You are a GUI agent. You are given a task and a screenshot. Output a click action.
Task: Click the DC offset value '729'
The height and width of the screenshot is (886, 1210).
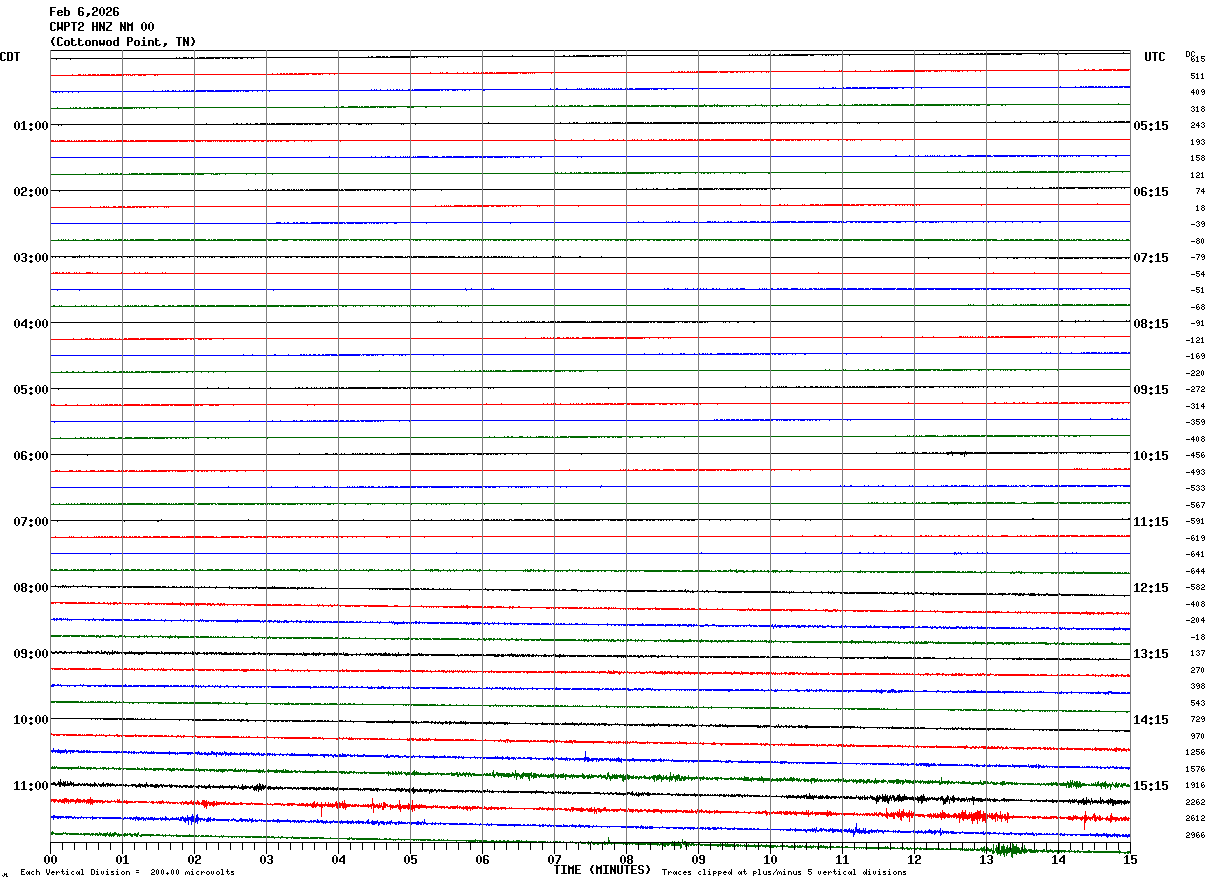[1197, 719]
